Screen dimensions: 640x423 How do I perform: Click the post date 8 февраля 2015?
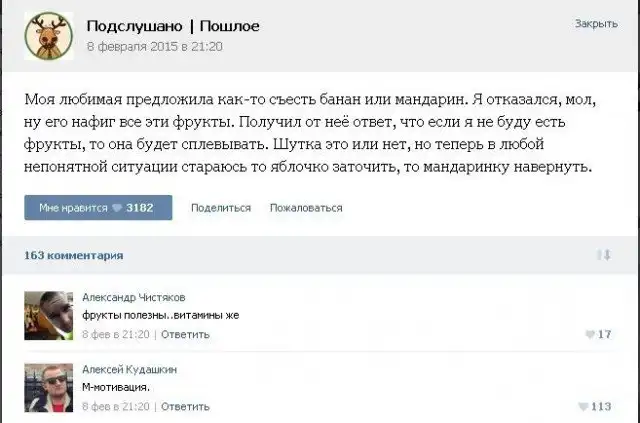click(154, 46)
